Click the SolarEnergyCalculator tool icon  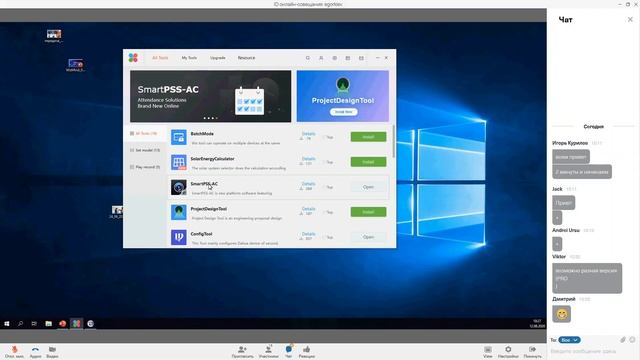point(178,162)
